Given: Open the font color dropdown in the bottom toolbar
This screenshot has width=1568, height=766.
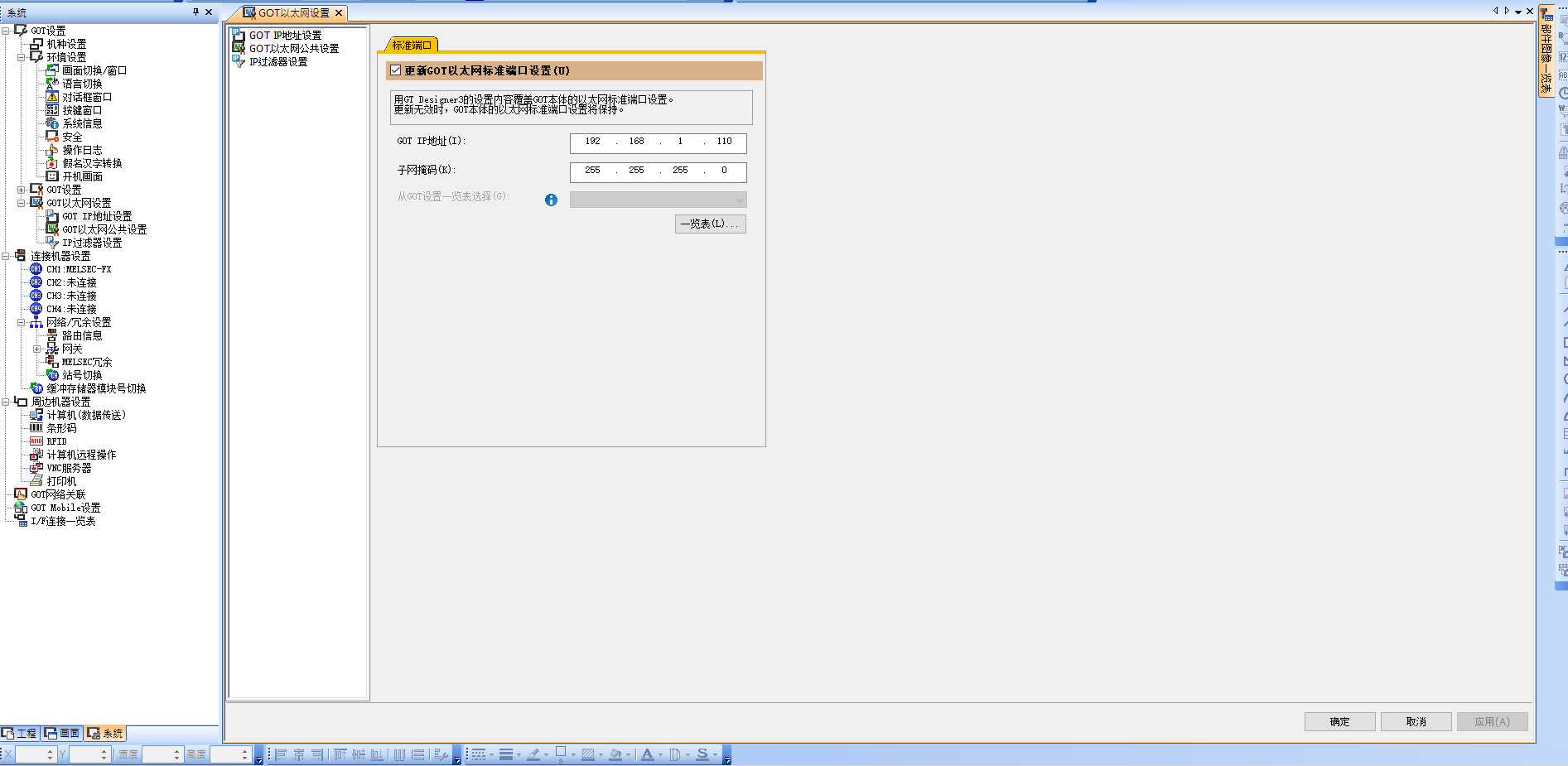Looking at the screenshot, I should tap(660, 754).
